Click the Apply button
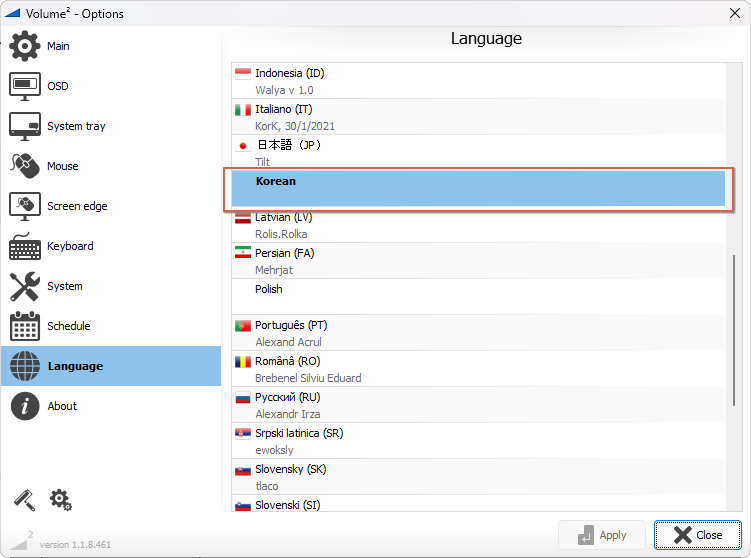 [x=602, y=535]
